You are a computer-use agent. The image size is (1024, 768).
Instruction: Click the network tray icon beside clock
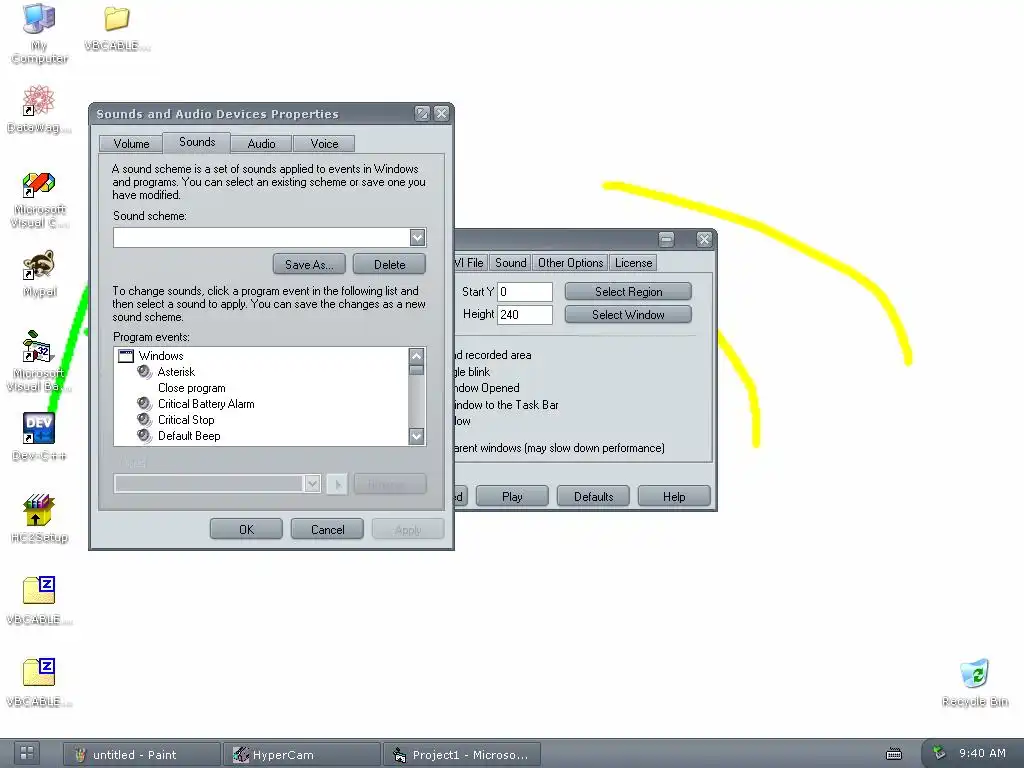click(939, 753)
